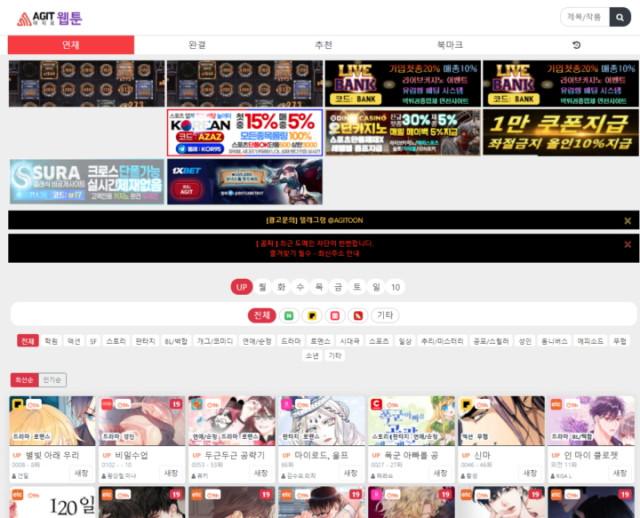Screen dimensions: 640x518
Task: Filter genre by SF
Action: click(x=93, y=341)
